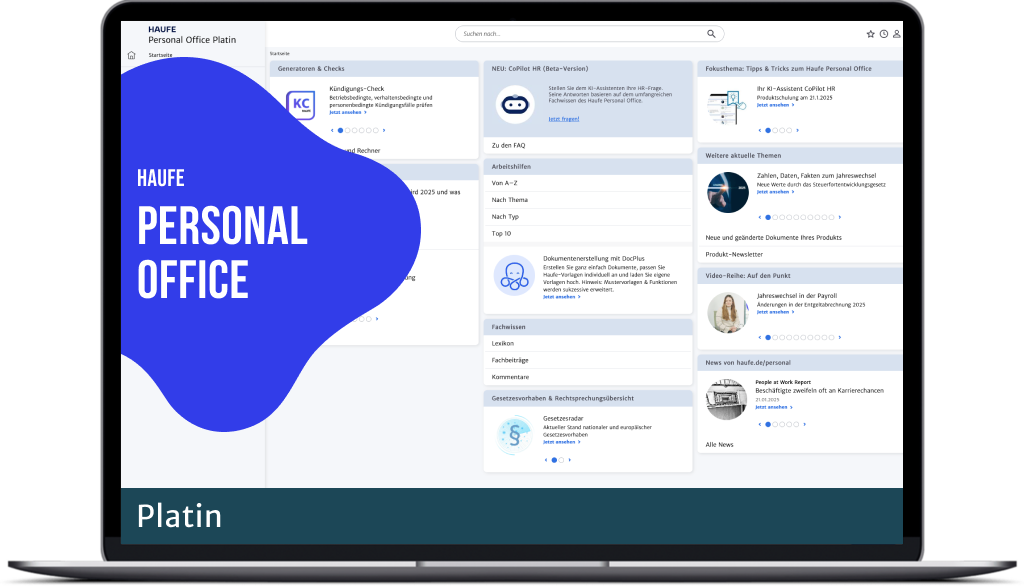Click 'Dokumentenerstellung mit DocPlus' title

[594, 259]
